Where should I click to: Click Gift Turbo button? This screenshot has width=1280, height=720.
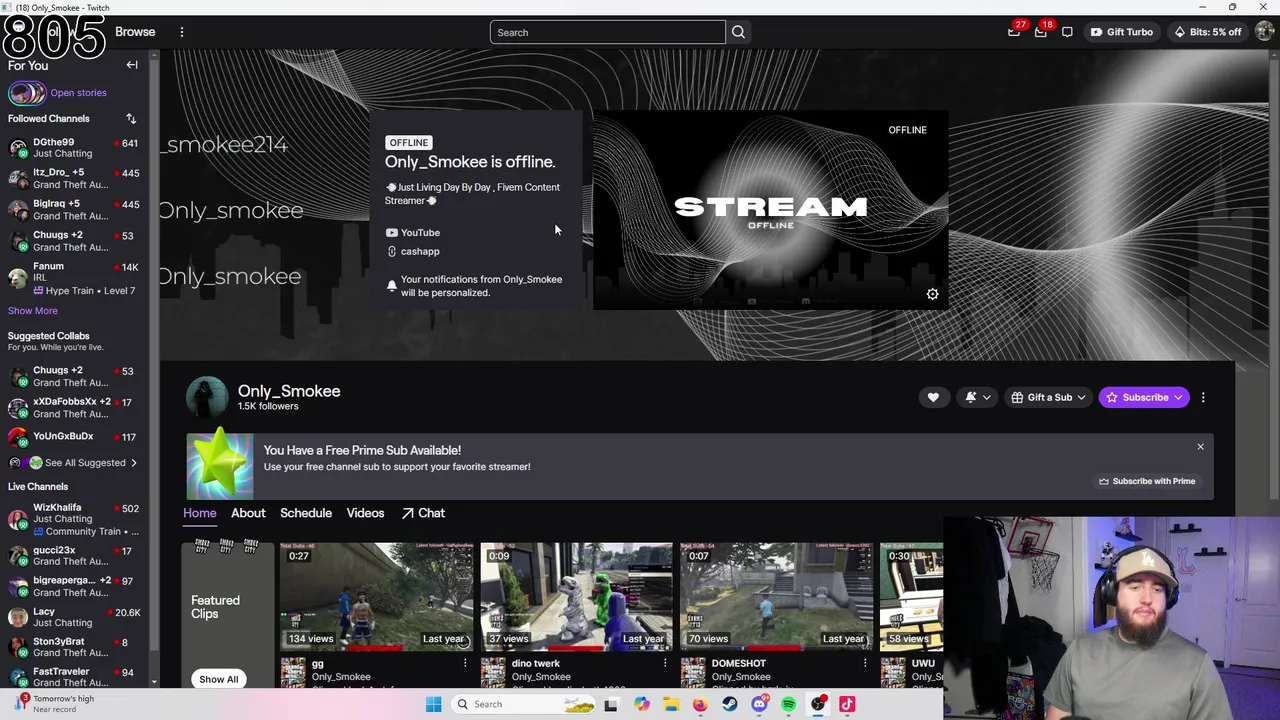(x=1121, y=32)
